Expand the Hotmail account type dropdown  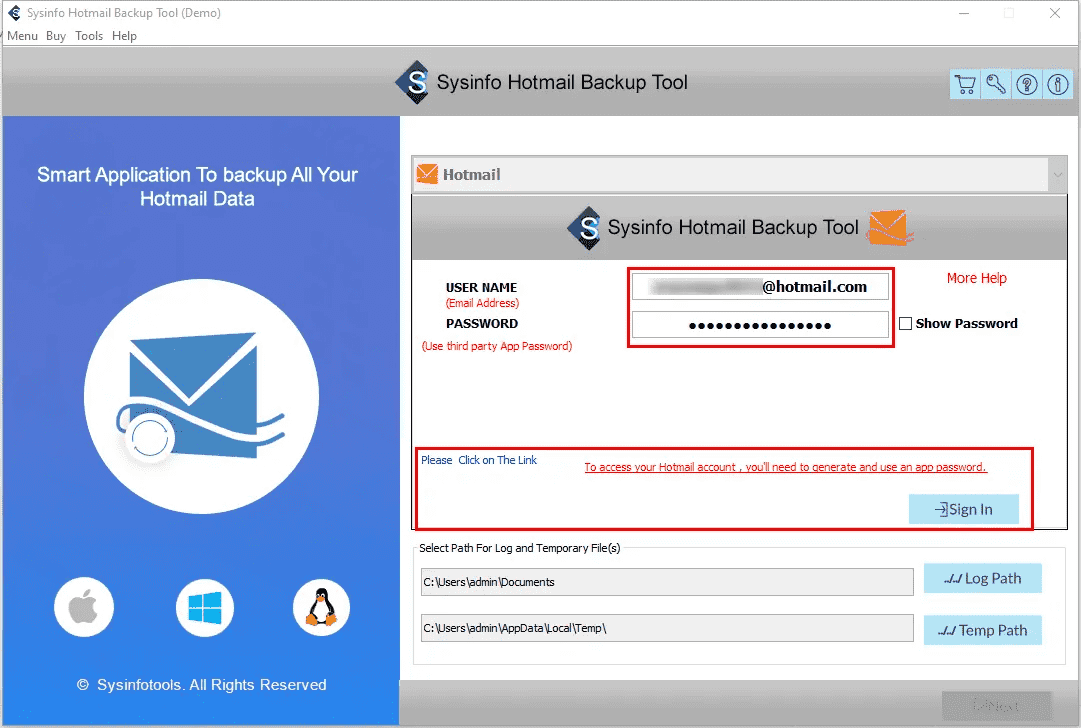tap(1057, 174)
